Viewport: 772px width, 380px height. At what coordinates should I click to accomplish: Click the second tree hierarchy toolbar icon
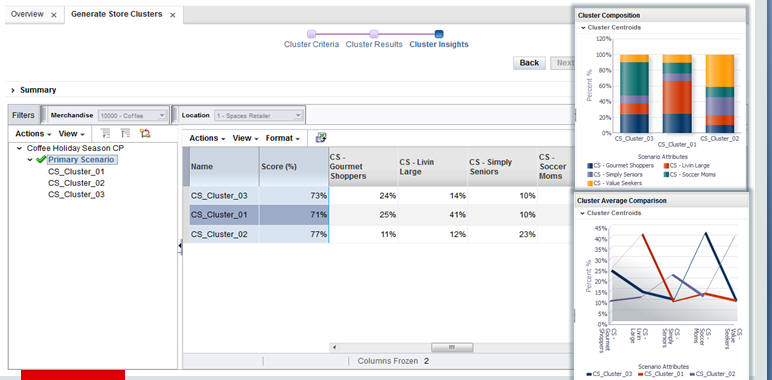point(126,133)
